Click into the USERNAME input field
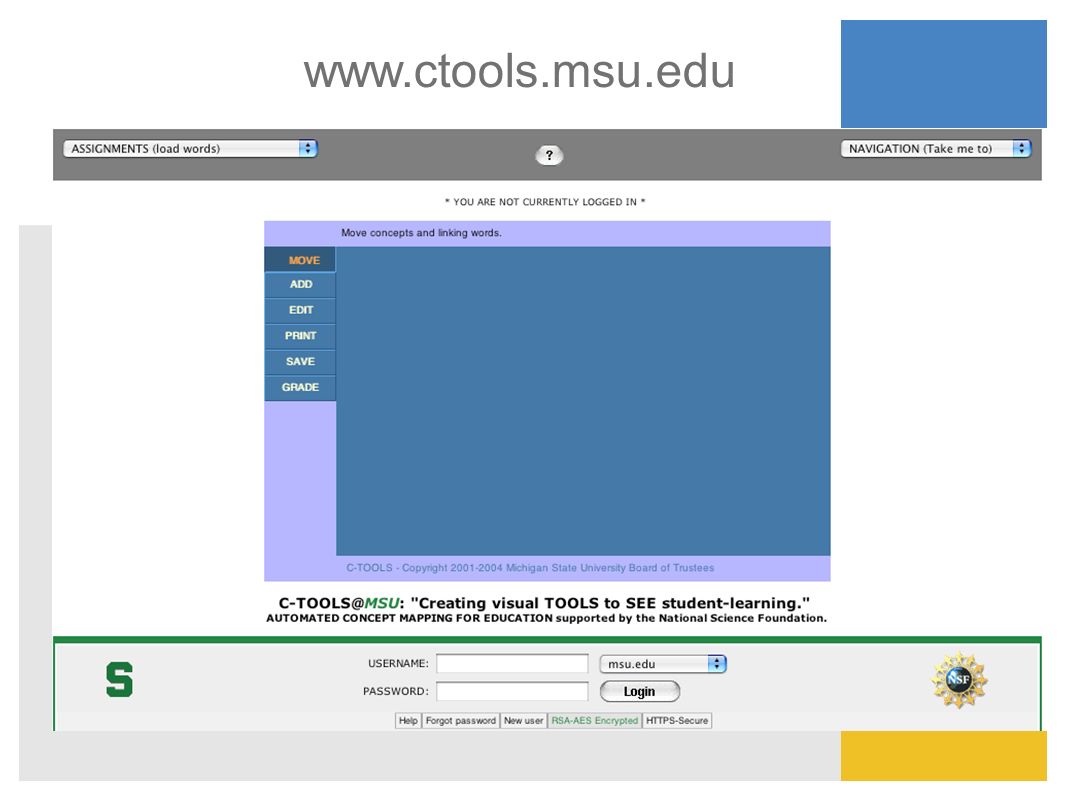 click(512, 663)
